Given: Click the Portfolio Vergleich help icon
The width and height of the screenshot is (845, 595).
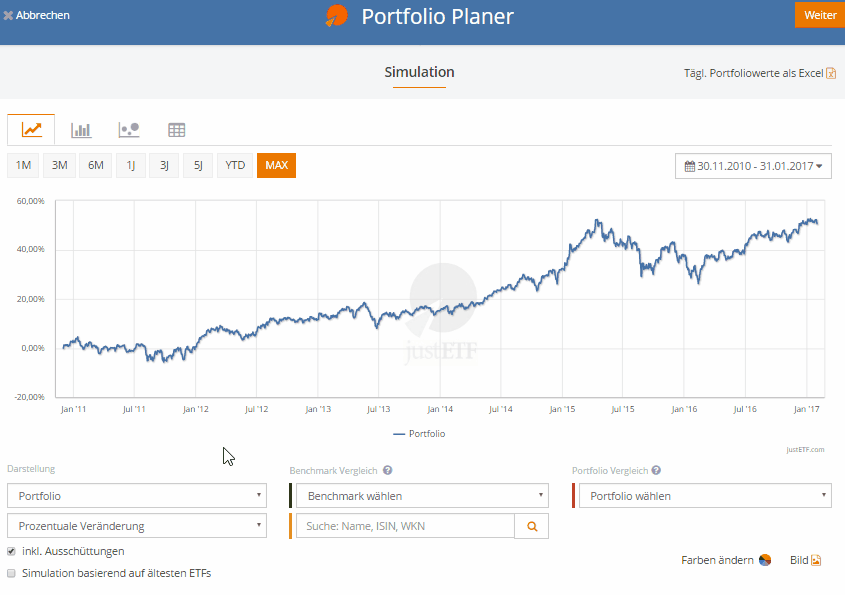Looking at the screenshot, I should (656, 470).
